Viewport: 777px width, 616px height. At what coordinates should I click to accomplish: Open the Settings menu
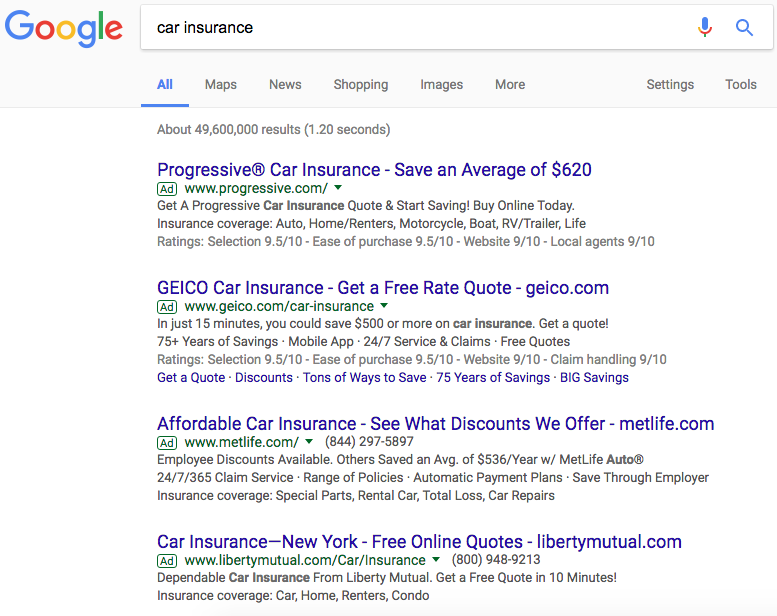[670, 85]
